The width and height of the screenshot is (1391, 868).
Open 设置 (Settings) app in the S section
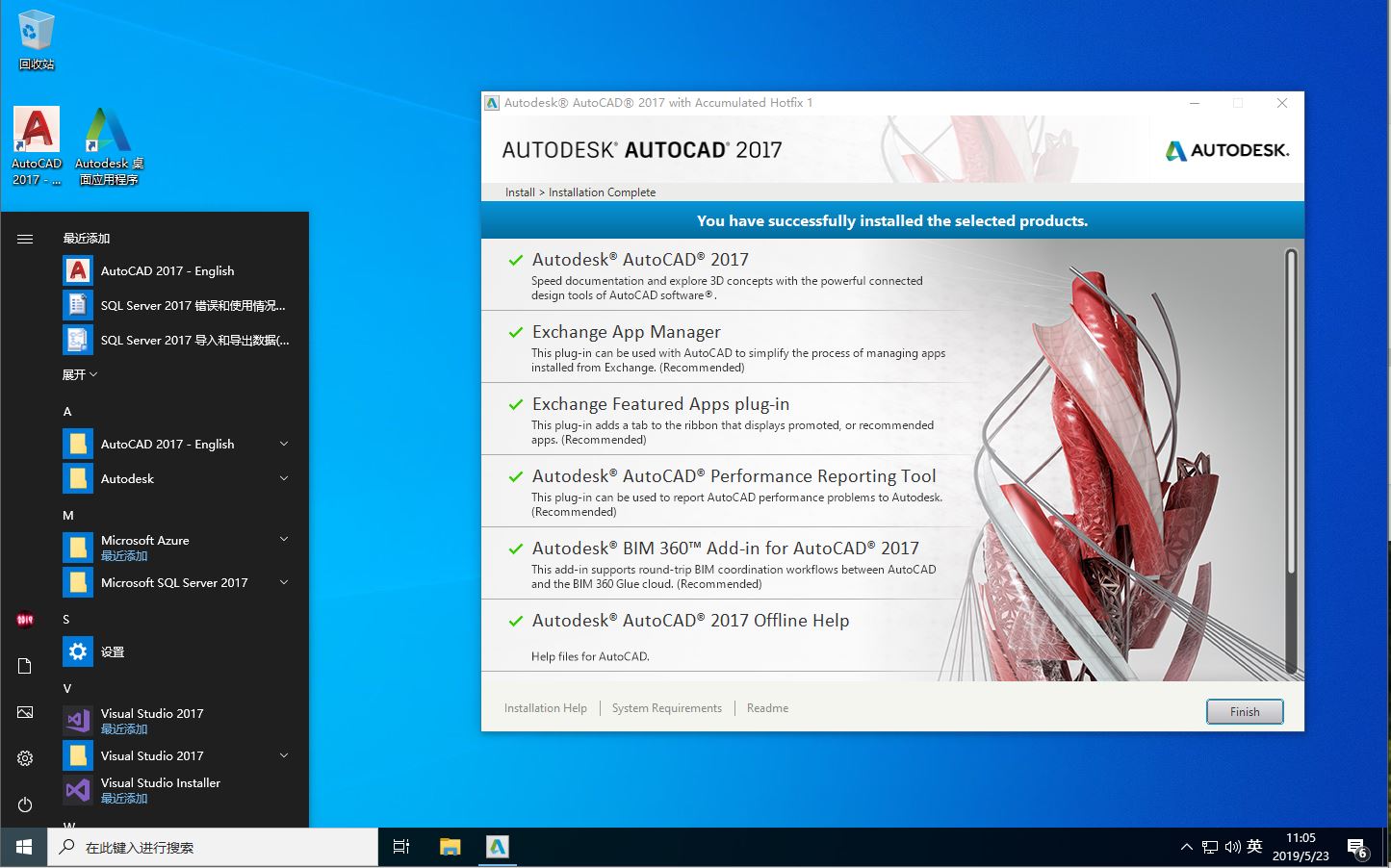tap(178, 651)
